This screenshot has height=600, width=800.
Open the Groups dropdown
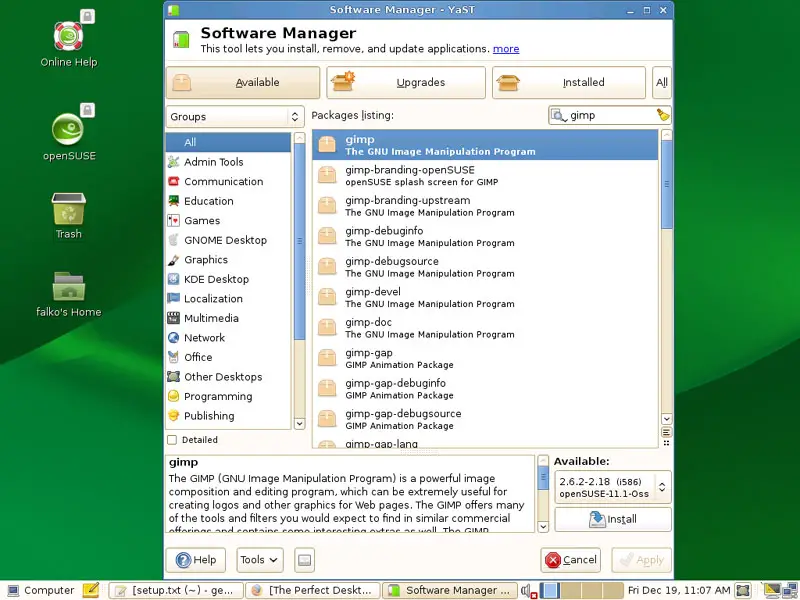(x=235, y=116)
